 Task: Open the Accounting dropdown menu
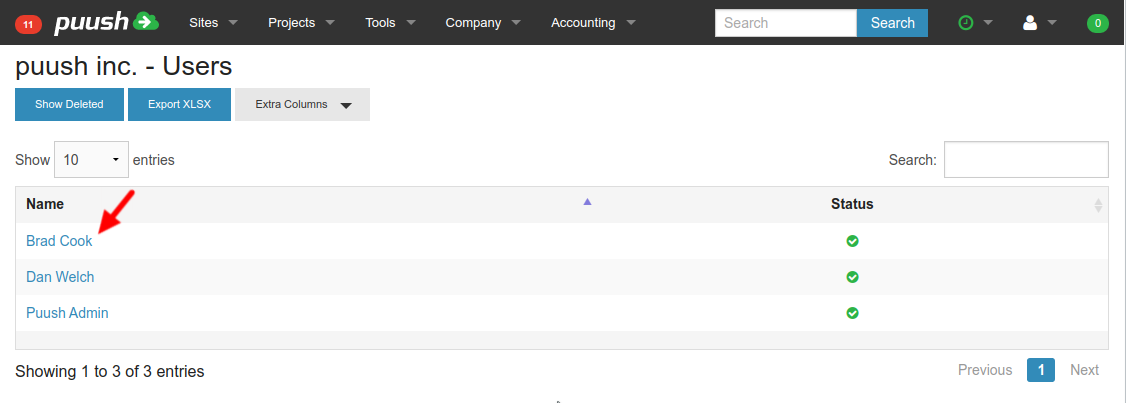tap(593, 22)
